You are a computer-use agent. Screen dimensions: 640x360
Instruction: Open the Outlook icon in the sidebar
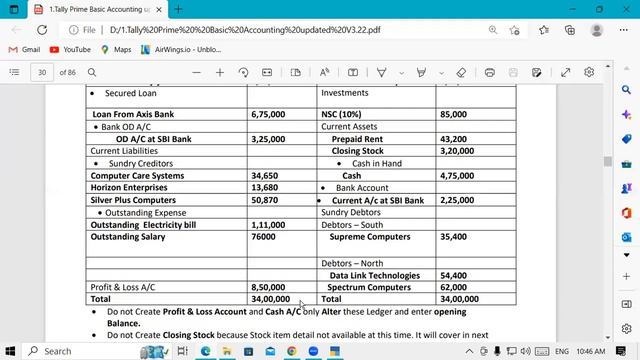point(627,237)
